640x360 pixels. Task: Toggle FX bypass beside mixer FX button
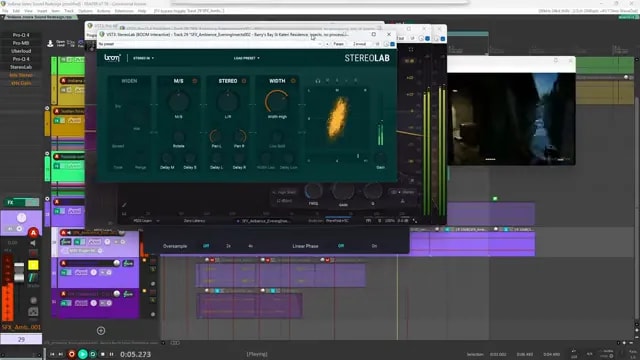pos(32,202)
